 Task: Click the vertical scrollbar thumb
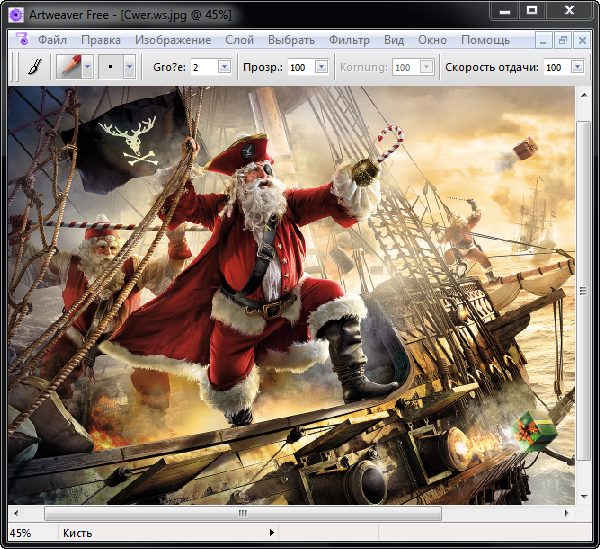click(x=584, y=291)
